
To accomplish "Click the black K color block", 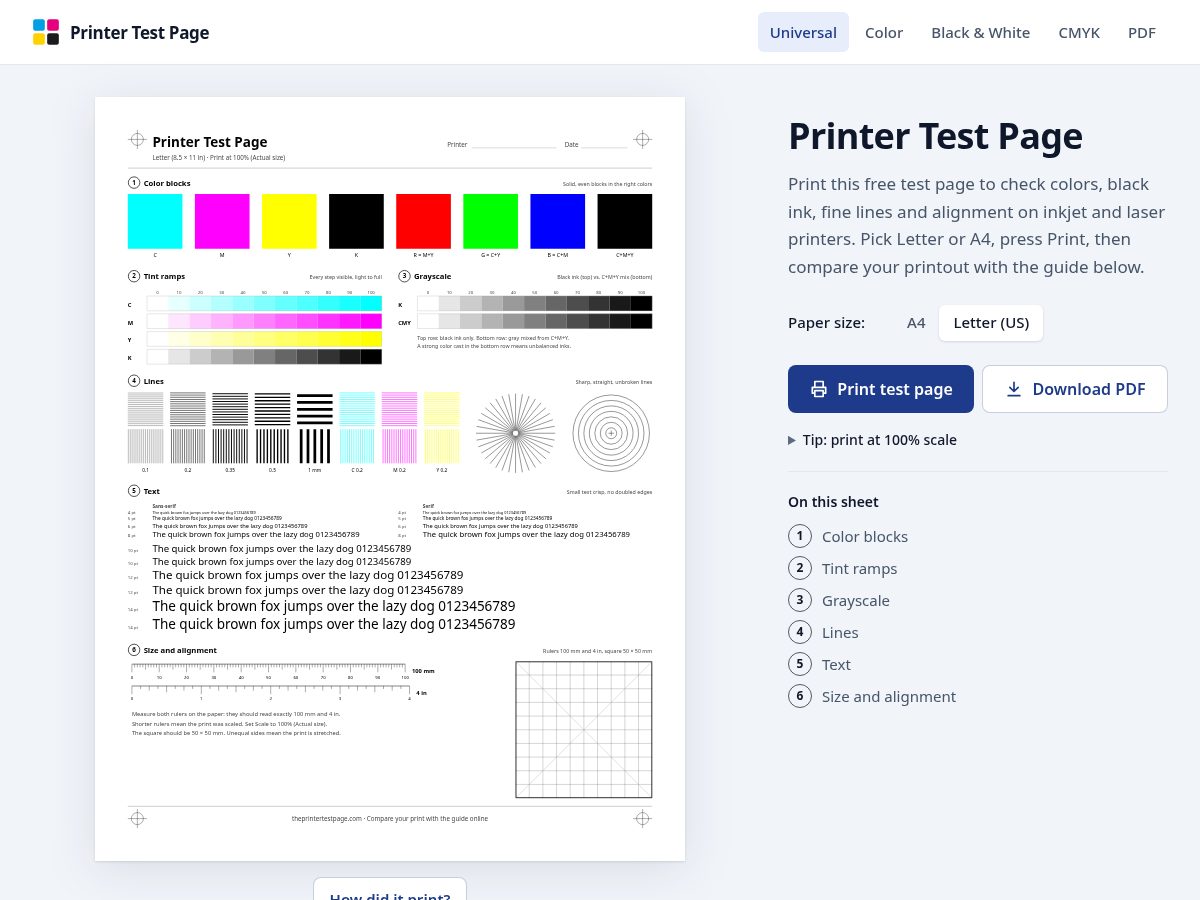I will (x=356, y=221).
